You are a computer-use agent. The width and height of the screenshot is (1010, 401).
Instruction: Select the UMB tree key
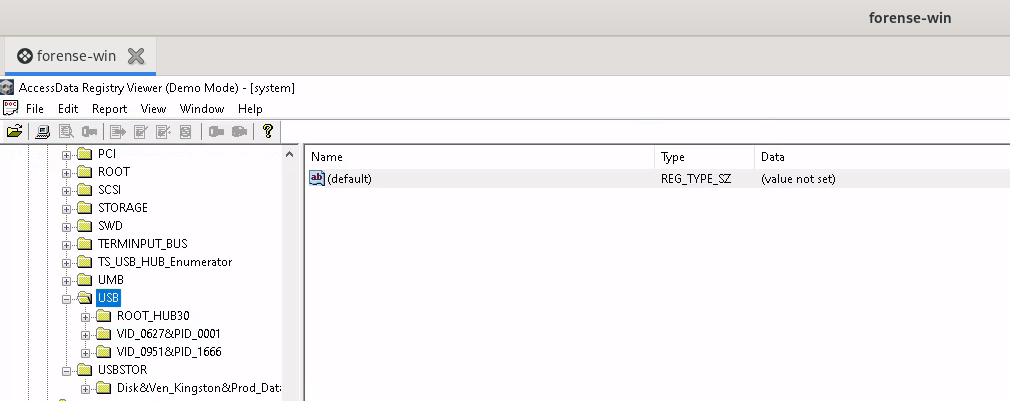coord(111,280)
